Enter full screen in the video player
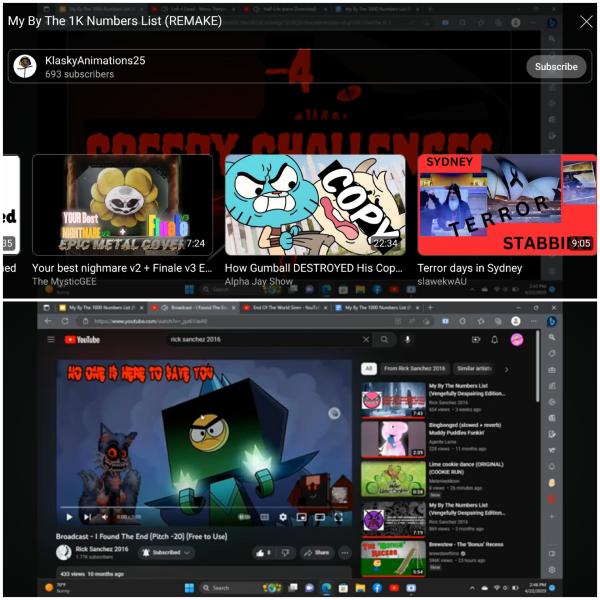 click(x=338, y=517)
